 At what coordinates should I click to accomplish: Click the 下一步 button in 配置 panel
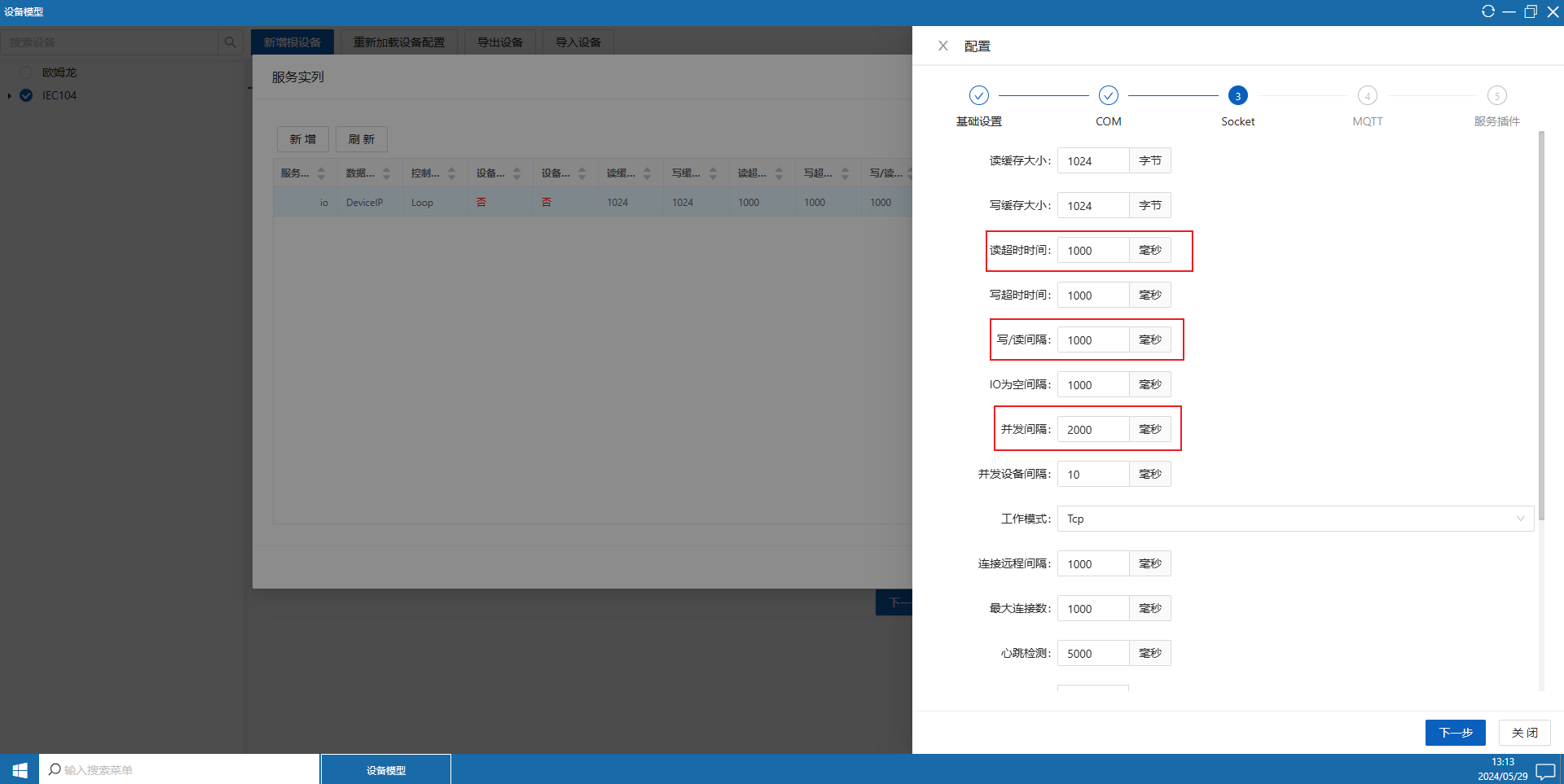(x=1455, y=733)
